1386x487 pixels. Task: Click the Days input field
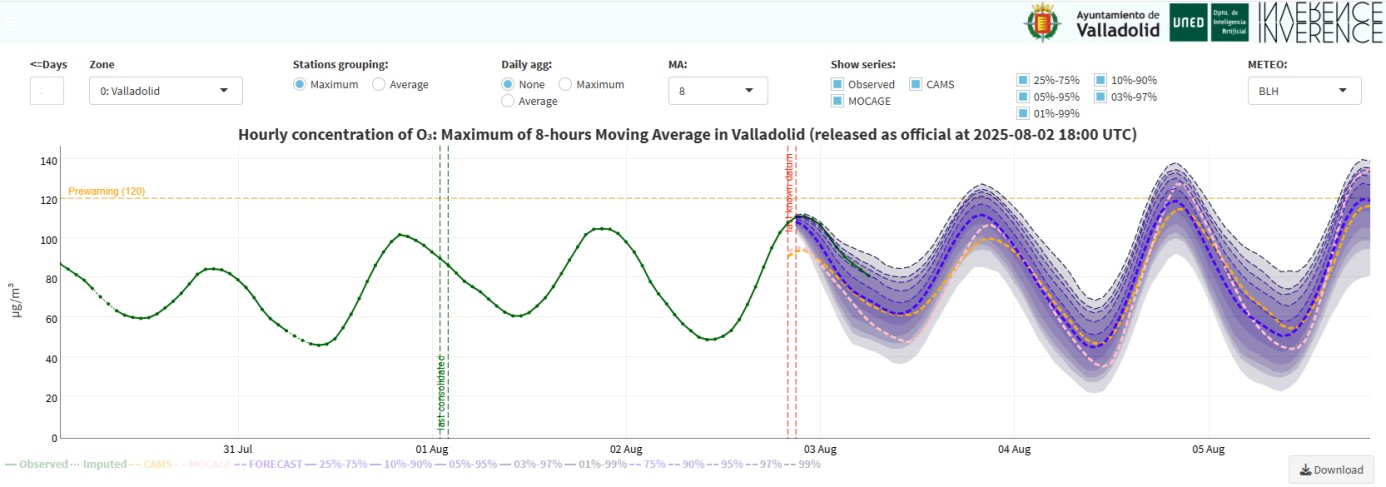point(46,91)
